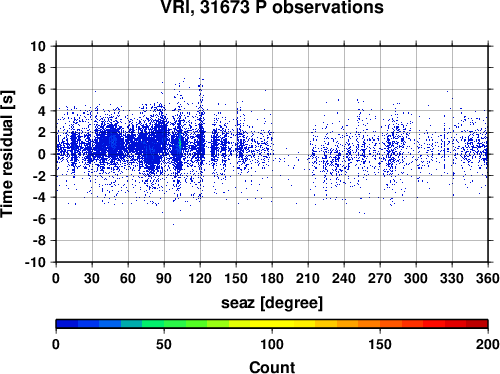
Task: Pick the green colorbar segment near 50
Action: 164,324
